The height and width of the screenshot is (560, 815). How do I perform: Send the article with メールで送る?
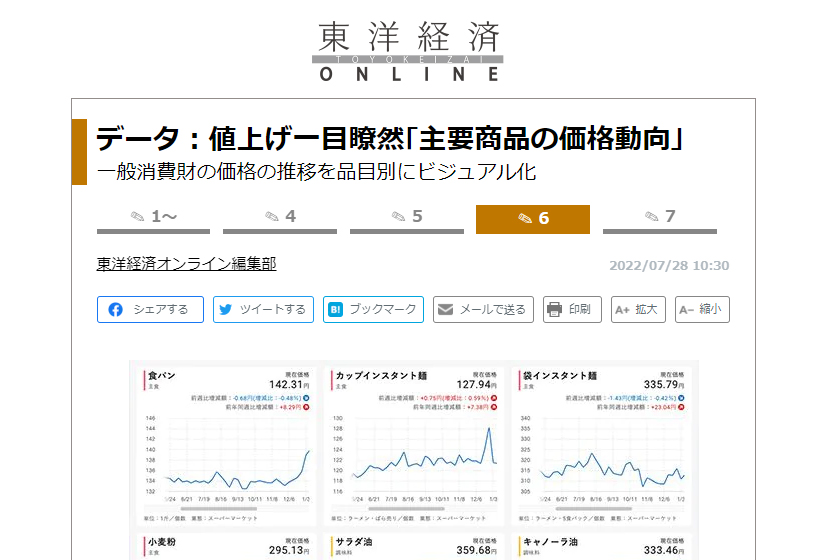(x=483, y=310)
